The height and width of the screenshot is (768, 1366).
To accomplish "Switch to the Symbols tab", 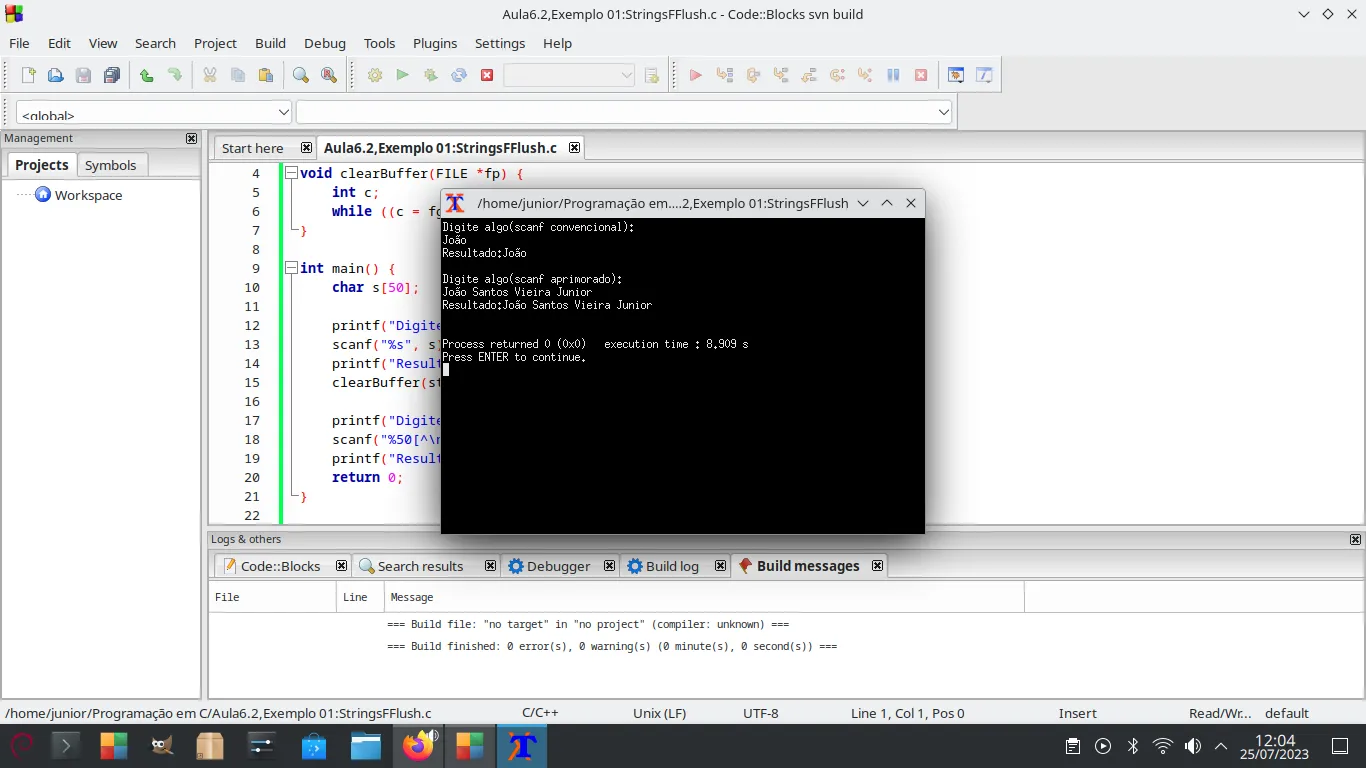I will [x=110, y=165].
